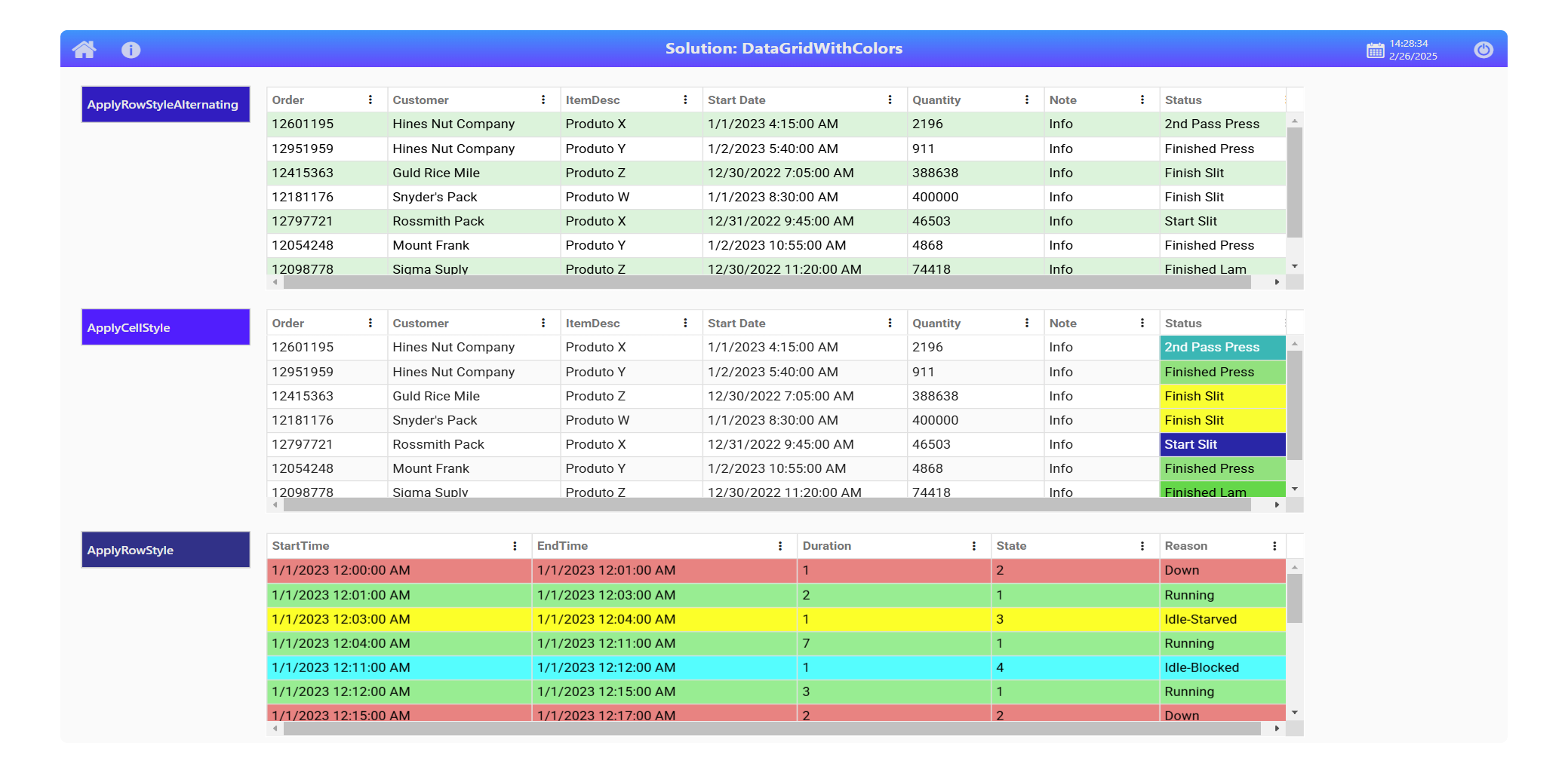Open the info icon in header
The height and width of the screenshot is (773, 1568).
click(131, 50)
